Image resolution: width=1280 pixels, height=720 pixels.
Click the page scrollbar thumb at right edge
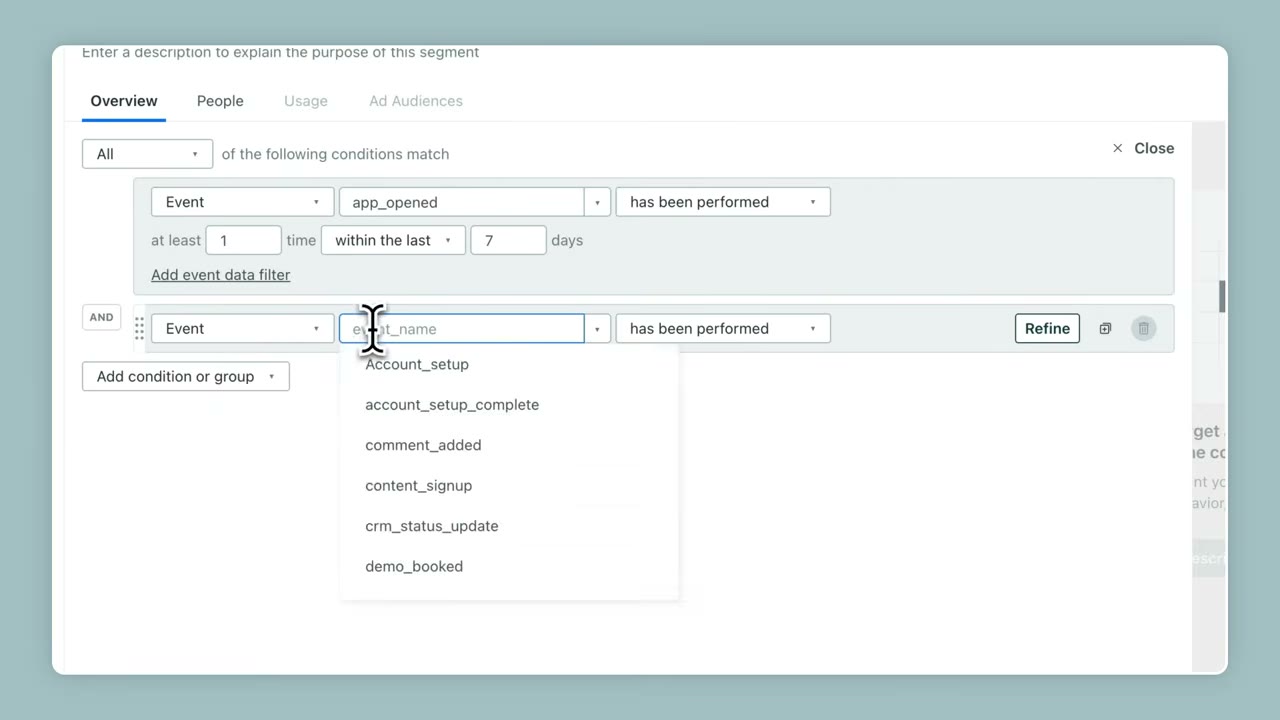click(1222, 296)
